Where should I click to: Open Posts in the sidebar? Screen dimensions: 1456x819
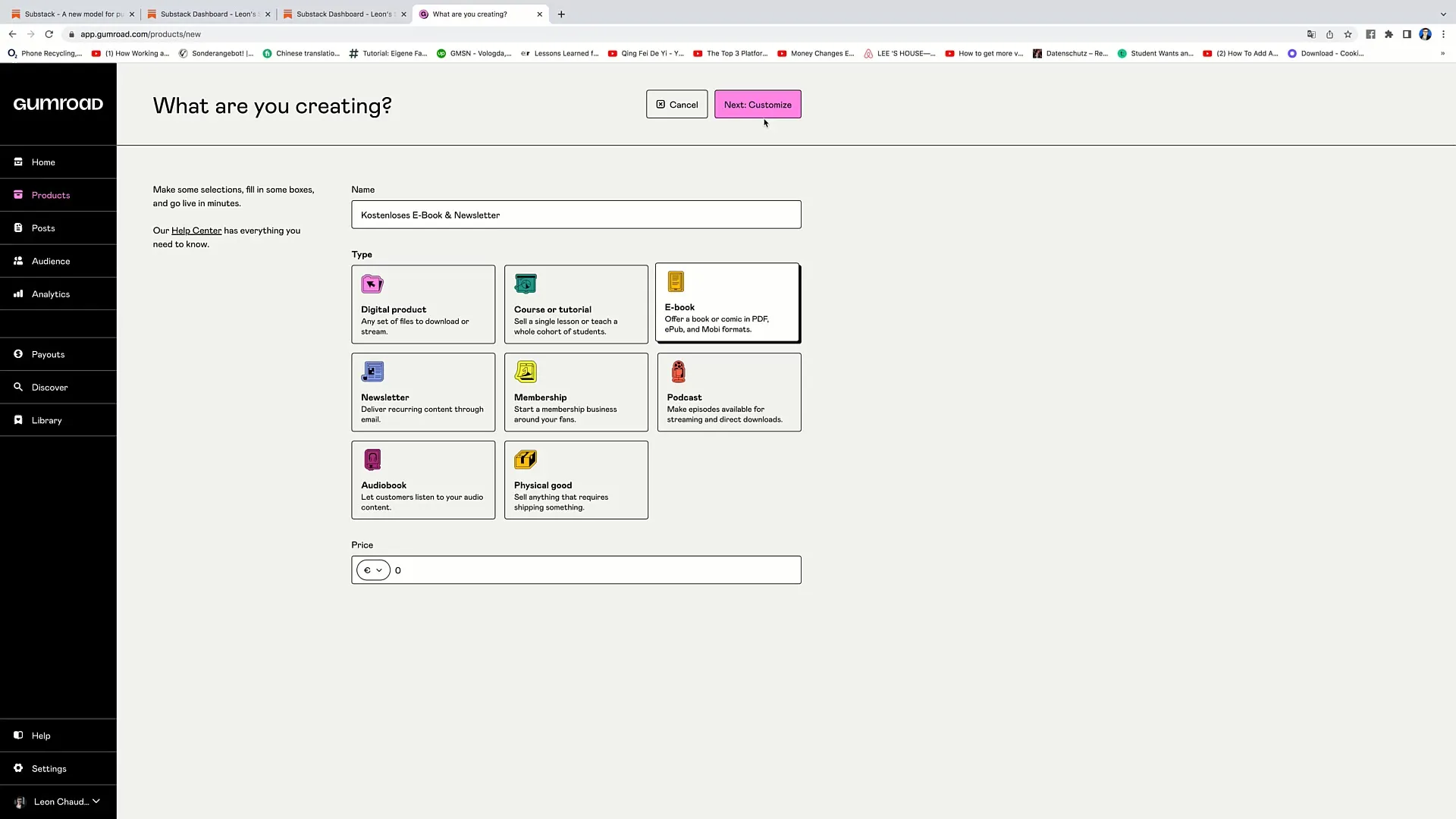(x=58, y=227)
